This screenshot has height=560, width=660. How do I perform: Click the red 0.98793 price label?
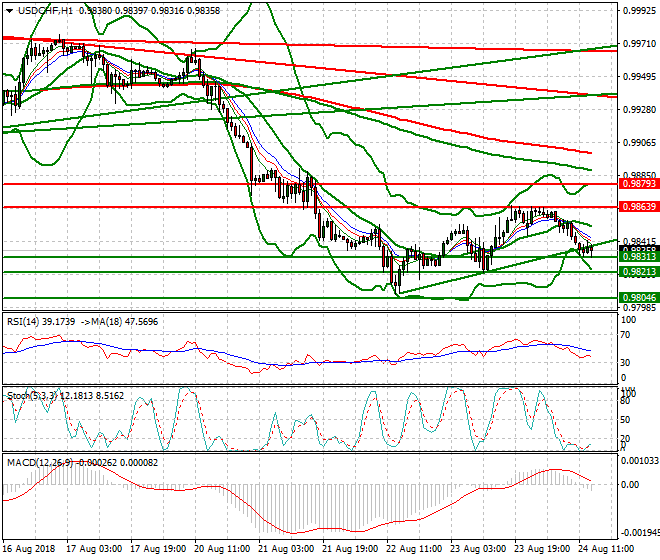click(639, 184)
